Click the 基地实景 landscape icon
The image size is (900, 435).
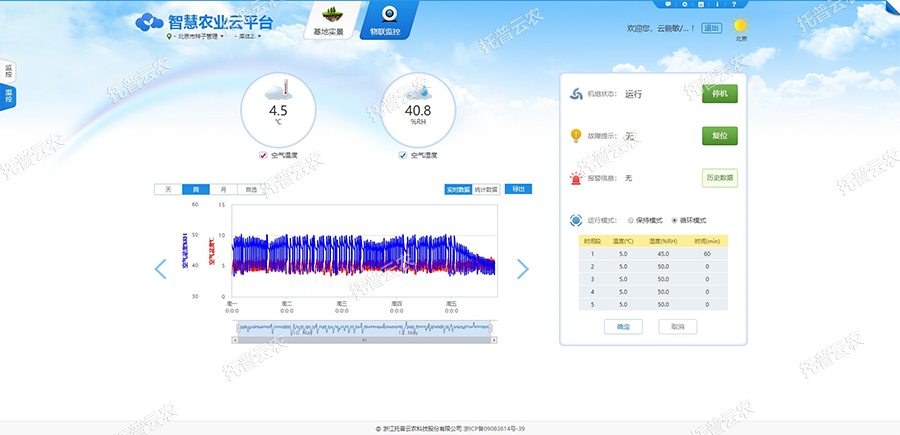pyautogui.click(x=329, y=15)
